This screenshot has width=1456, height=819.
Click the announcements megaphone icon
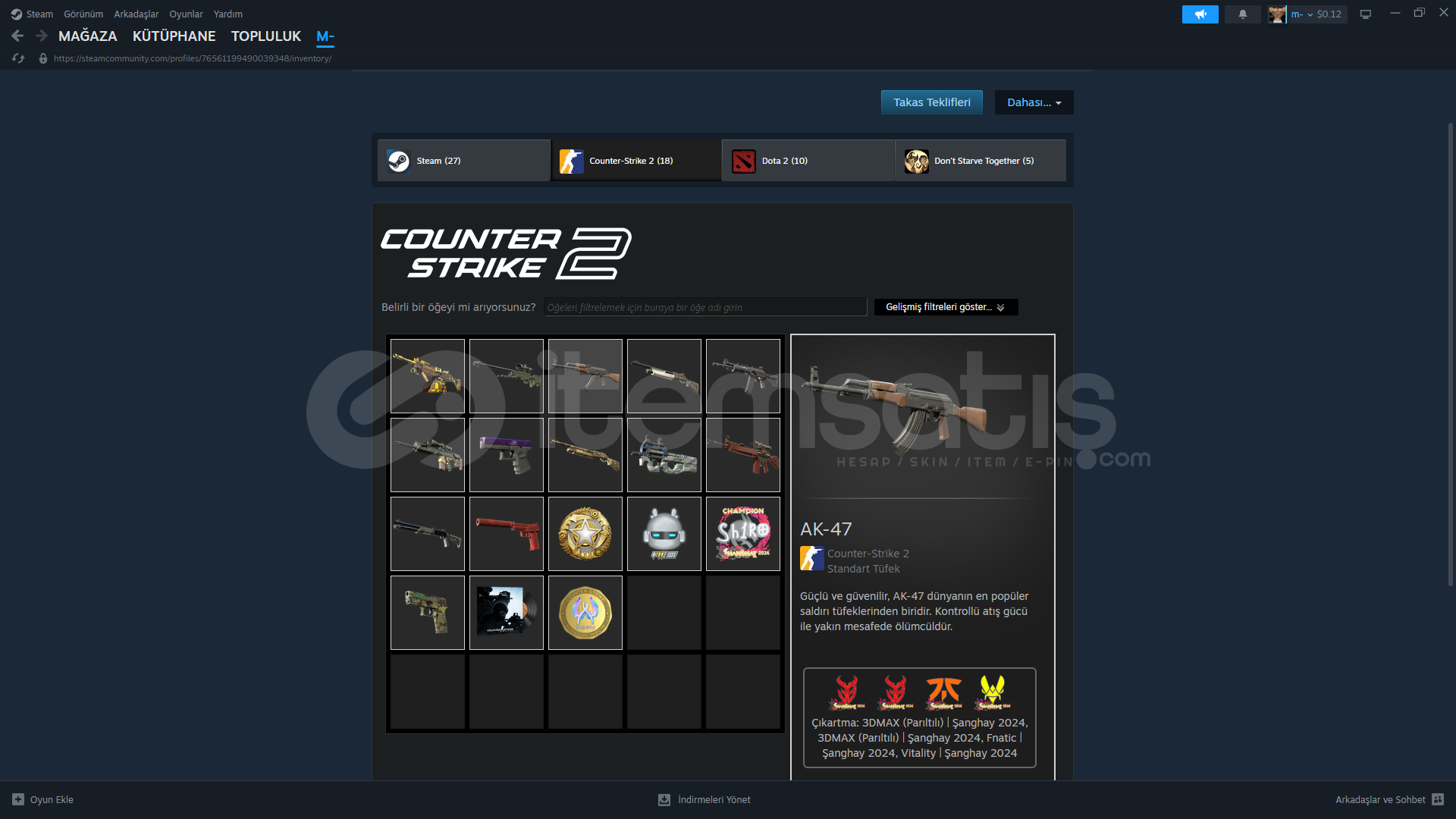click(1200, 14)
